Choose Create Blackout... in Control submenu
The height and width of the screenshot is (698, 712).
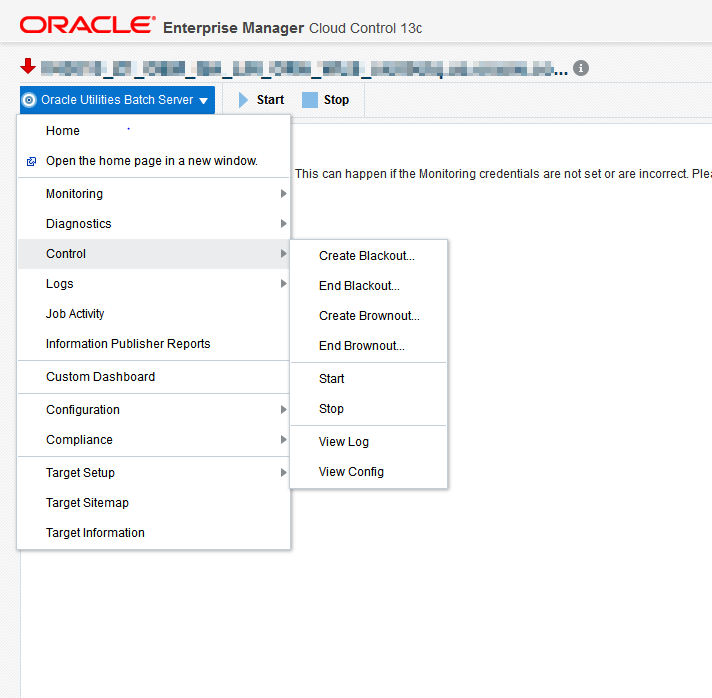368,256
